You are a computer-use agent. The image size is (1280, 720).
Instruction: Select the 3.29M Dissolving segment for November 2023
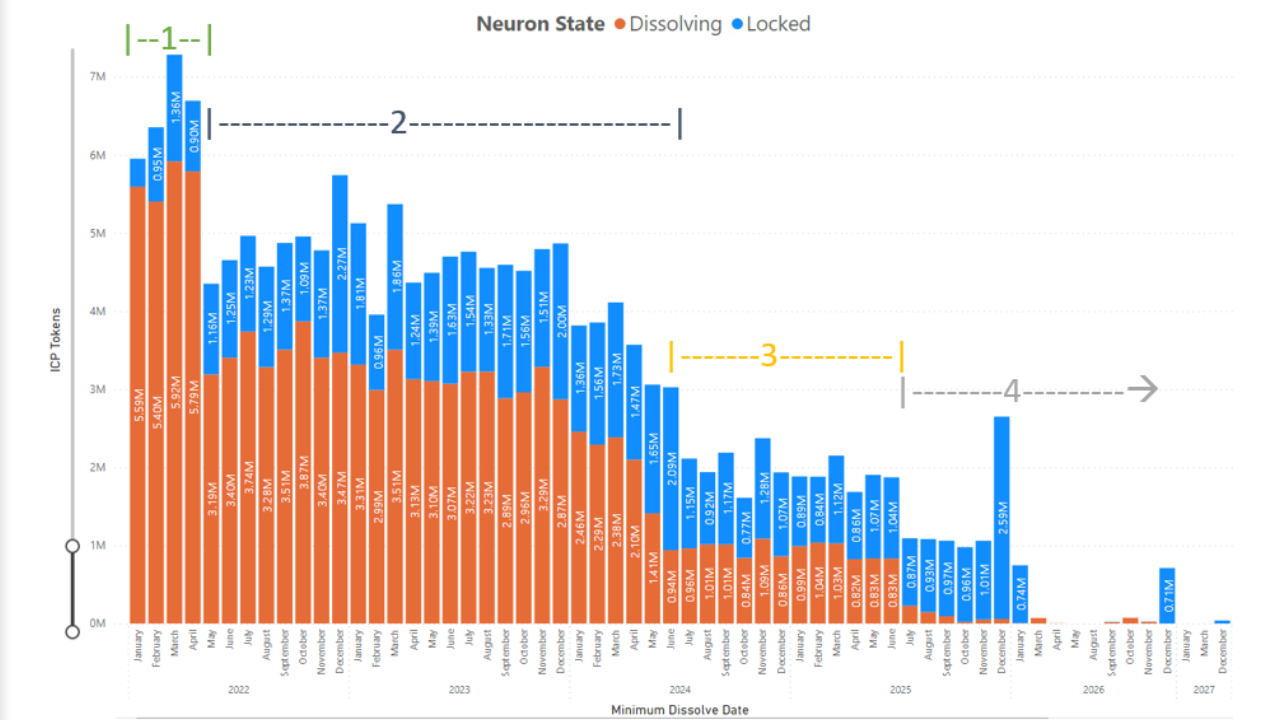point(542,495)
